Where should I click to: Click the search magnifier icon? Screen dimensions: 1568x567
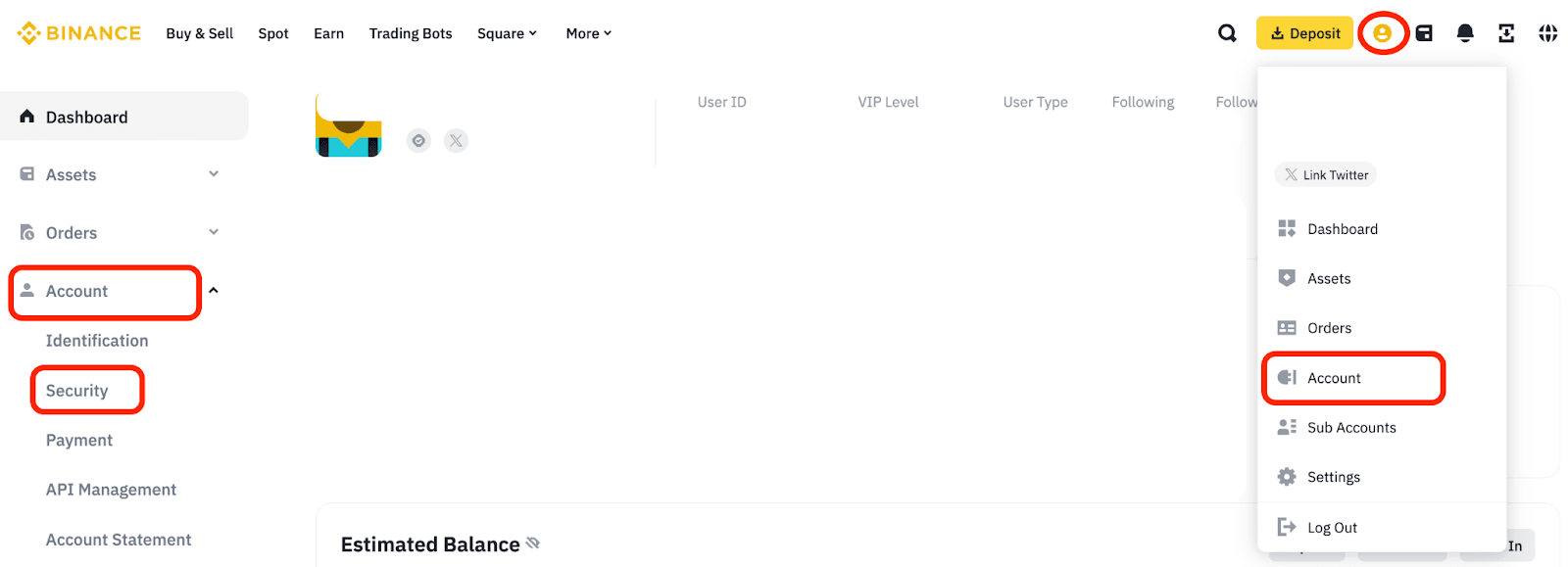(1227, 33)
